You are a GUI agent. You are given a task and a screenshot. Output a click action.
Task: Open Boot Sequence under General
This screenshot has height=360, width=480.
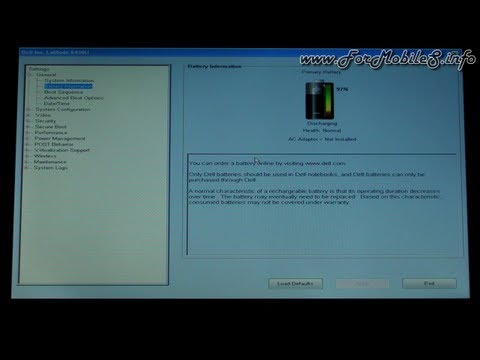[x=64, y=92]
